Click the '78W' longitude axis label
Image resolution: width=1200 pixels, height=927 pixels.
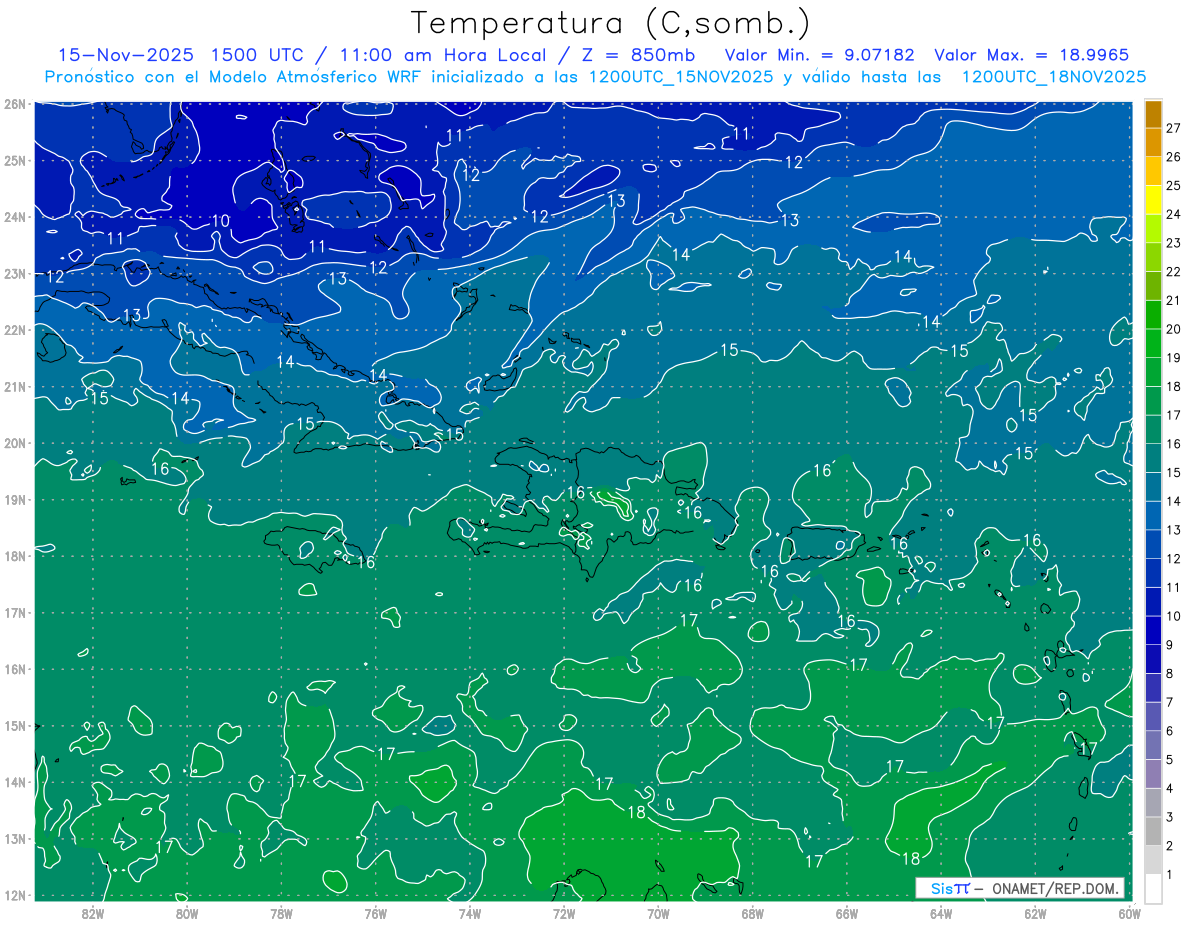point(281,914)
